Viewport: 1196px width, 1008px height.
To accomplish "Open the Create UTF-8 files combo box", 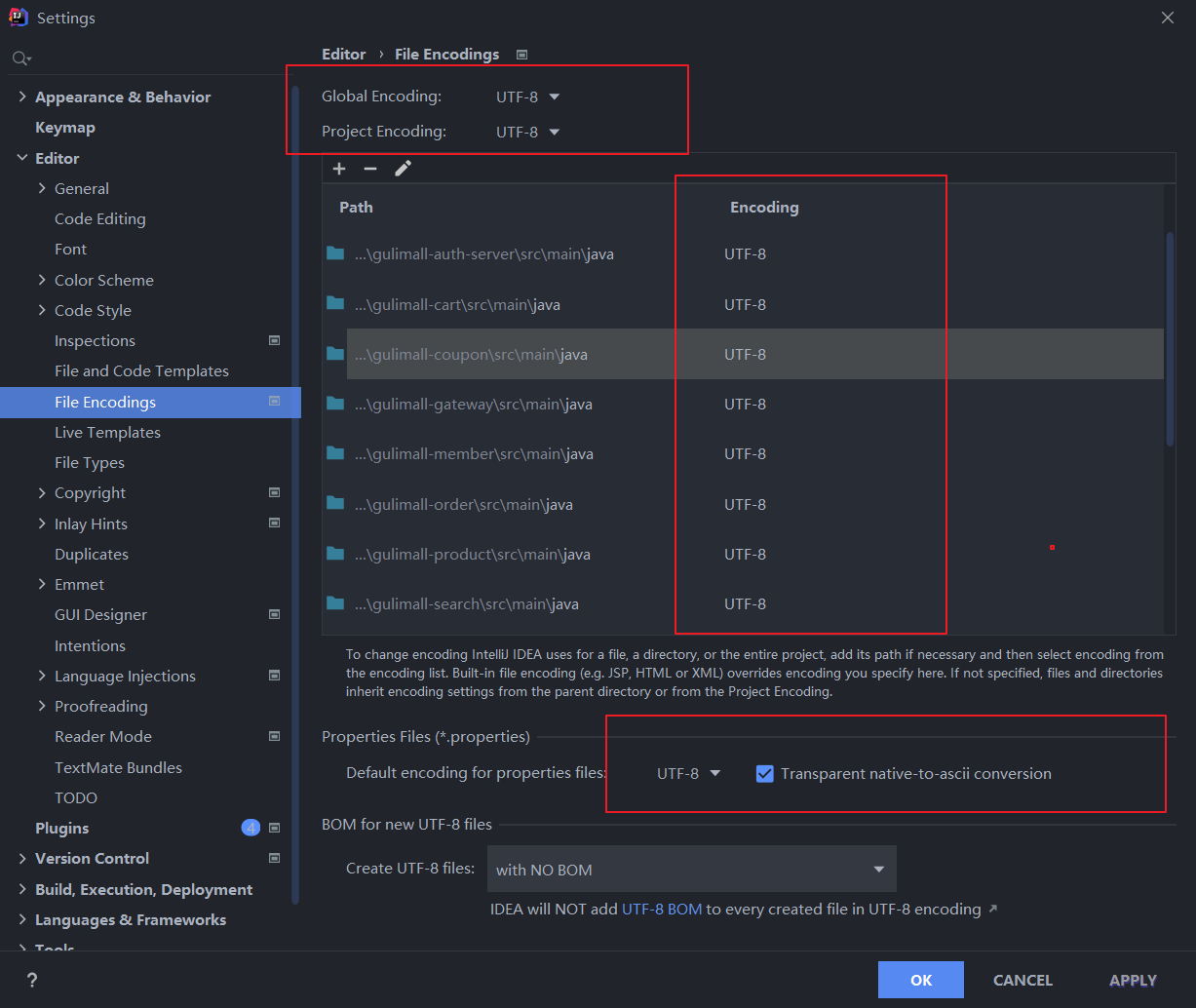I will (x=691, y=869).
